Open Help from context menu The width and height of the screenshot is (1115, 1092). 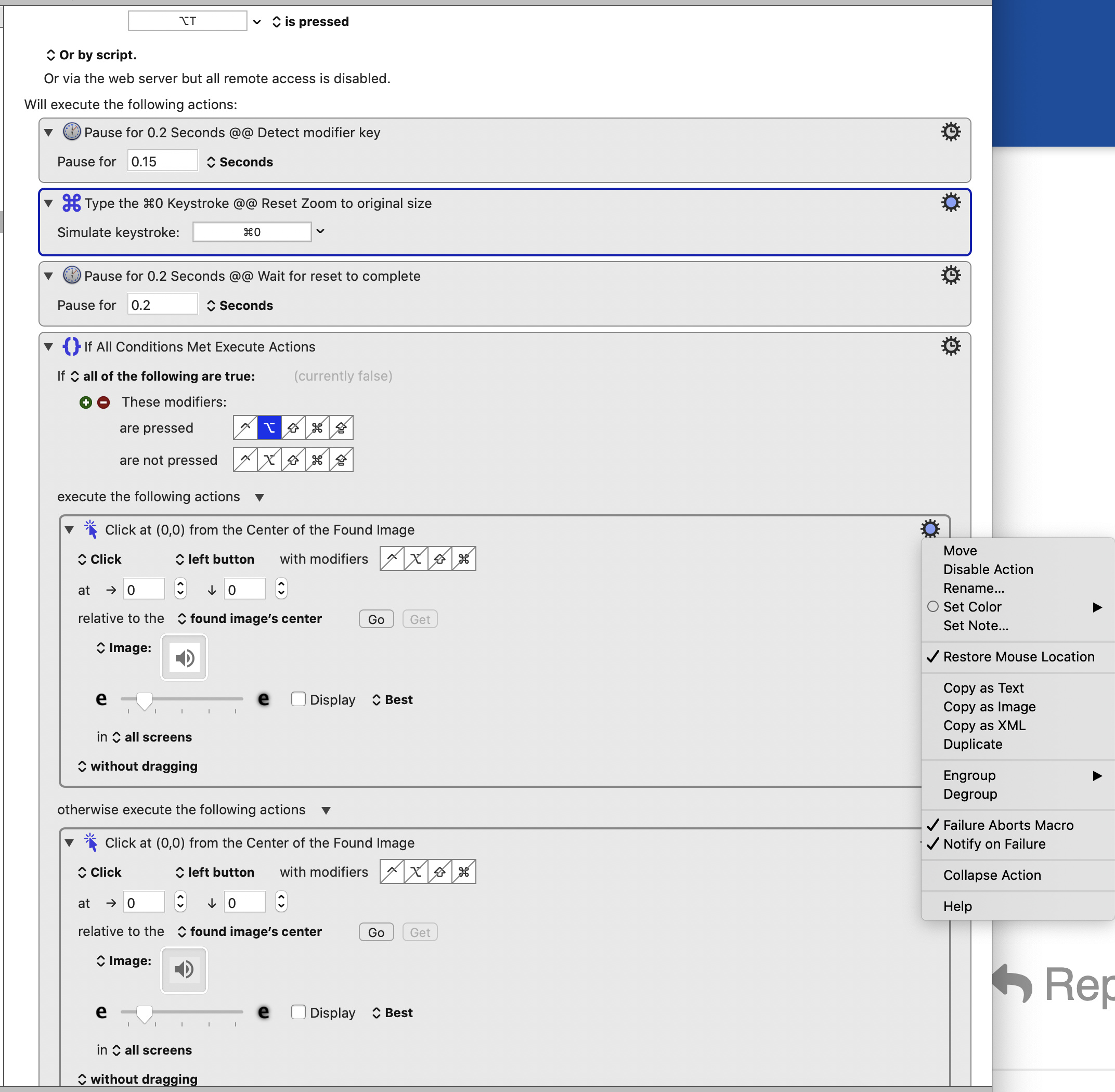(957, 906)
